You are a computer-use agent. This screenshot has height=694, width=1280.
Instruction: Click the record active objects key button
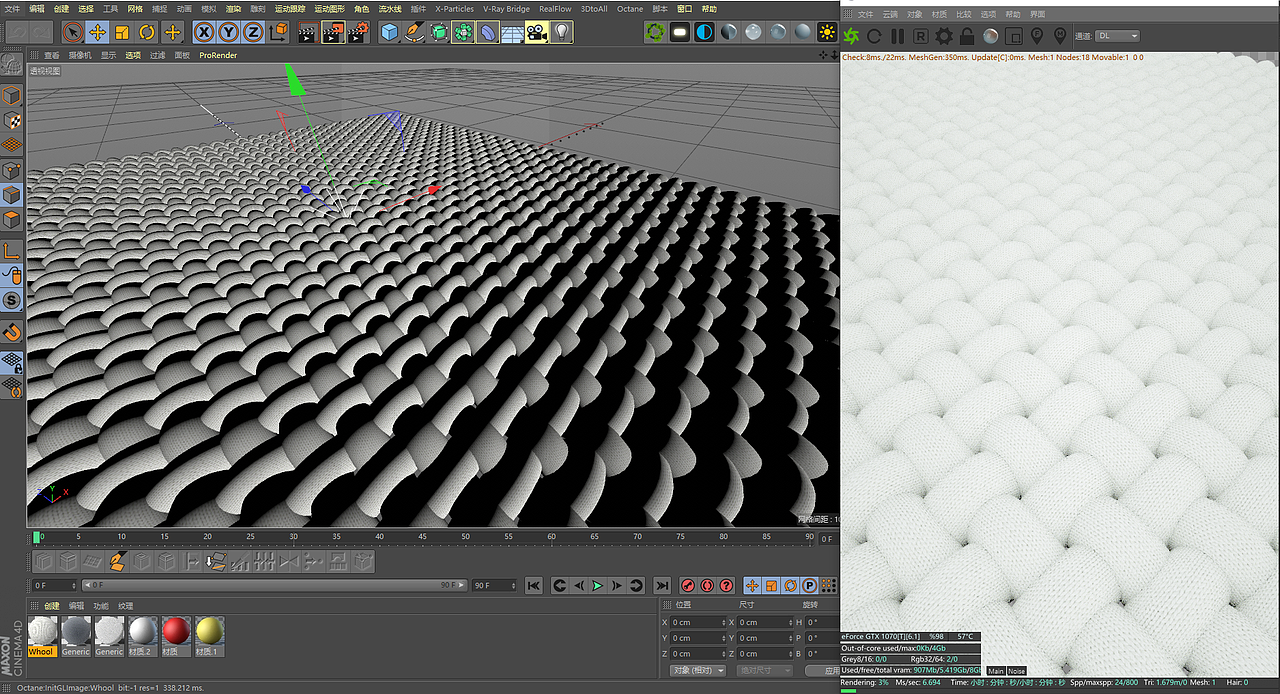pyautogui.click(x=688, y=585)
